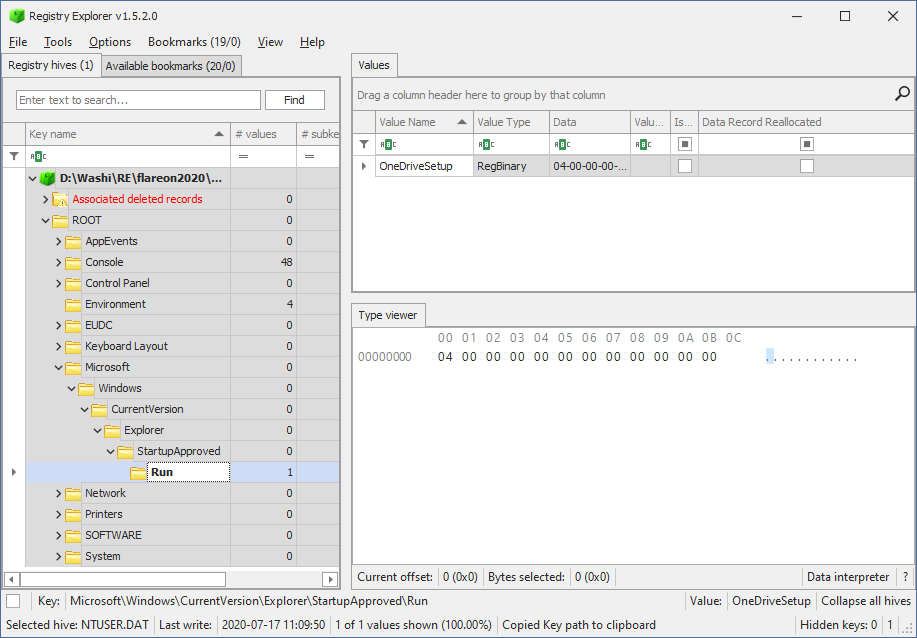Sort by Key name column header
Image resolution: width=917 pixels, height=638 pixels.
(x=127, y=134)
